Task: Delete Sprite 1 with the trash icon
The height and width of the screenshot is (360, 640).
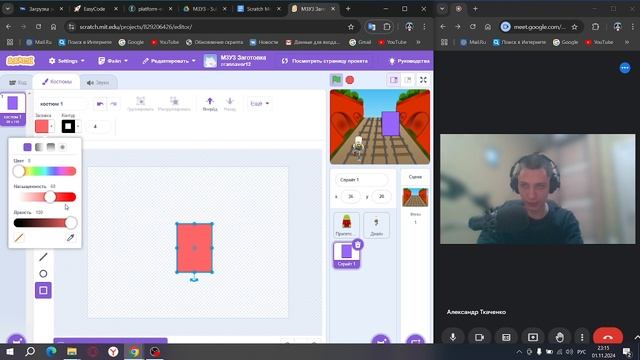Action: pyautogui.click(x=358, y=244)
